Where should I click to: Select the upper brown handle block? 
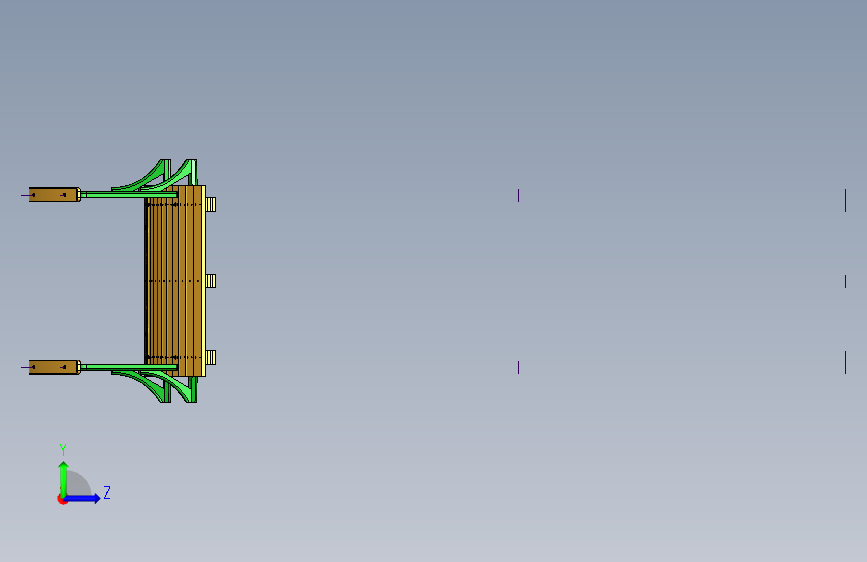pyautogui.click(x=54, y=195)
